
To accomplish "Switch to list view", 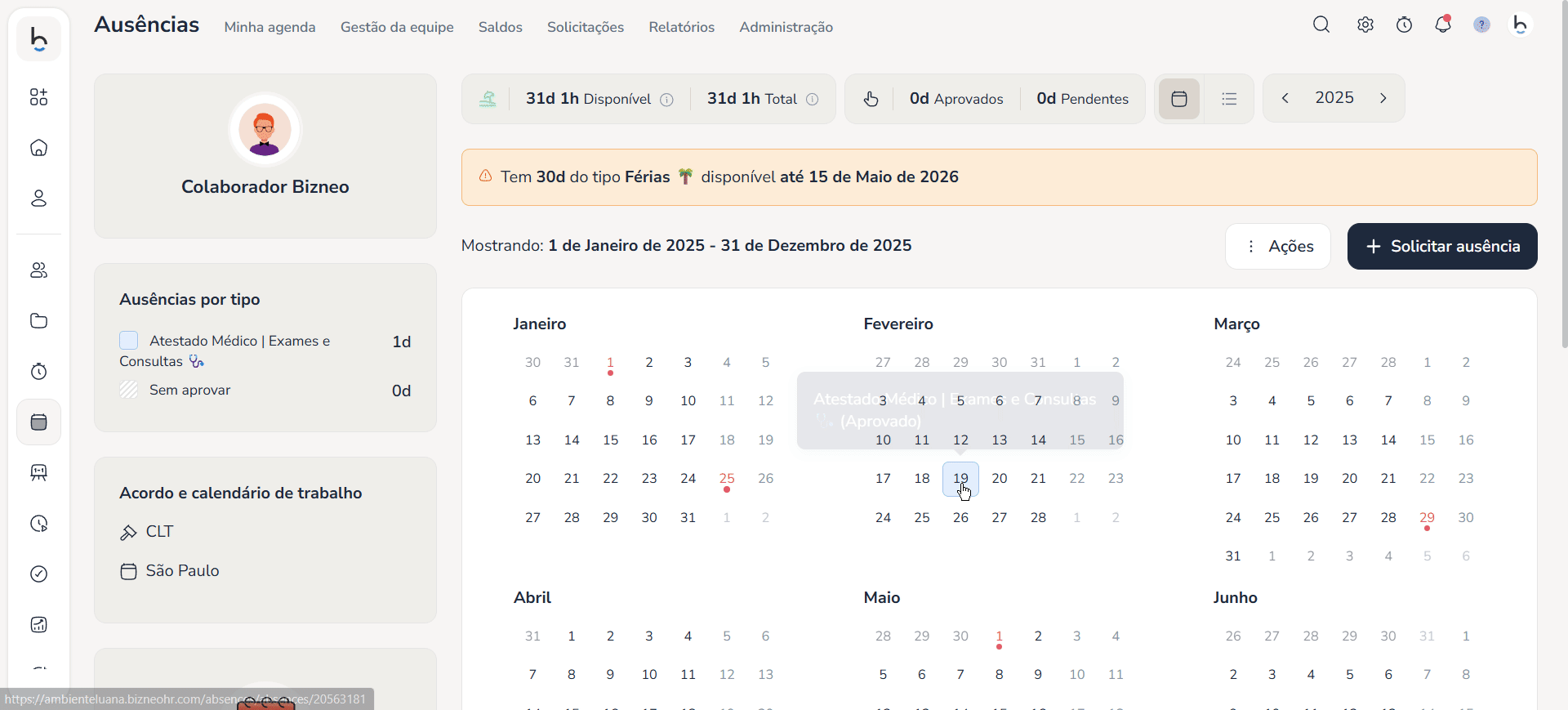I will pyautogui.click(x=1229, y=99).
